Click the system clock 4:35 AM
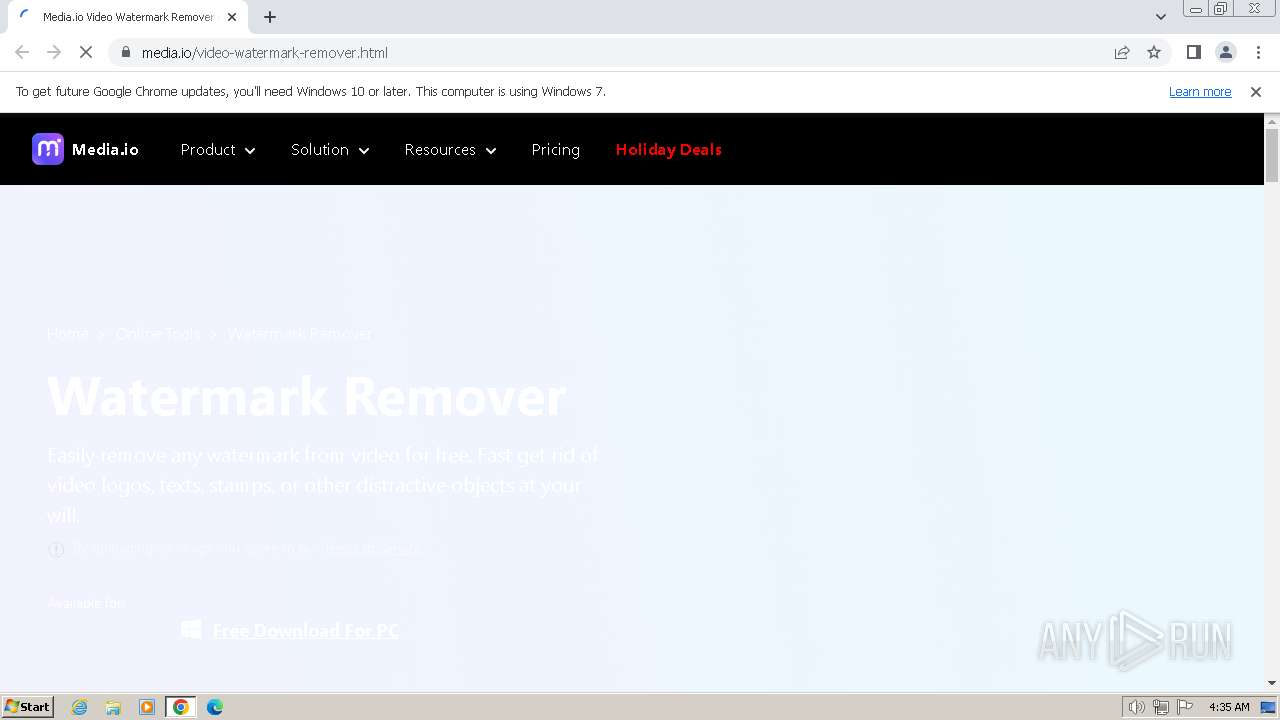1280x720 pixels. (x=1229, y=707)
